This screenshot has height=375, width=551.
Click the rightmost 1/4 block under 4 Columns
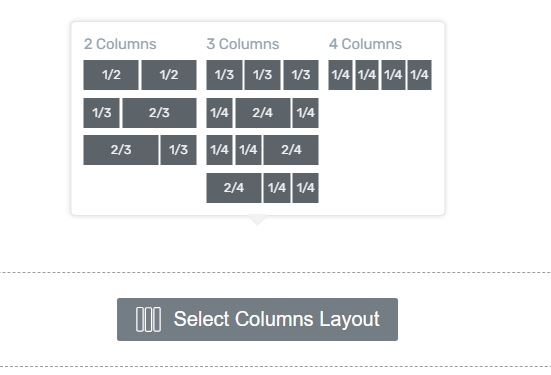pyautogui.click(x=420, y=75)
